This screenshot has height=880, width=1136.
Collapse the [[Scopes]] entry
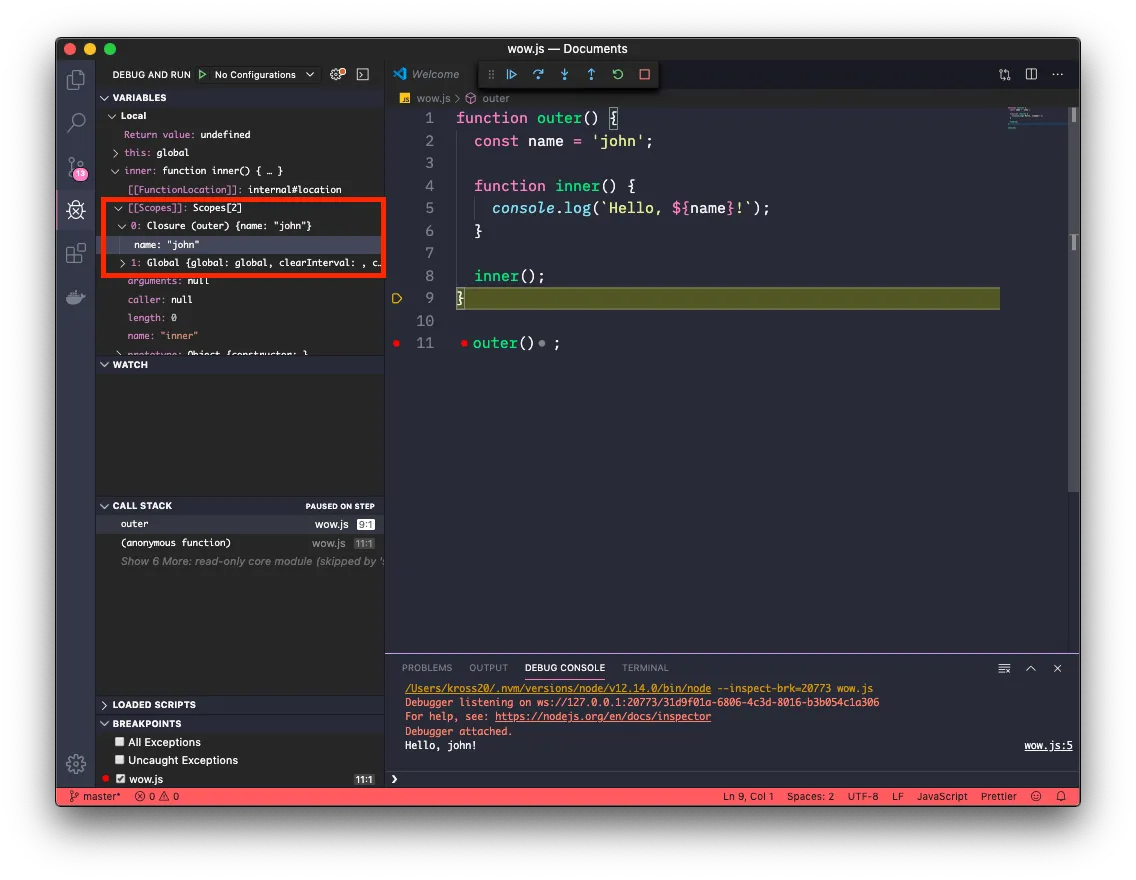click(119, 208)
